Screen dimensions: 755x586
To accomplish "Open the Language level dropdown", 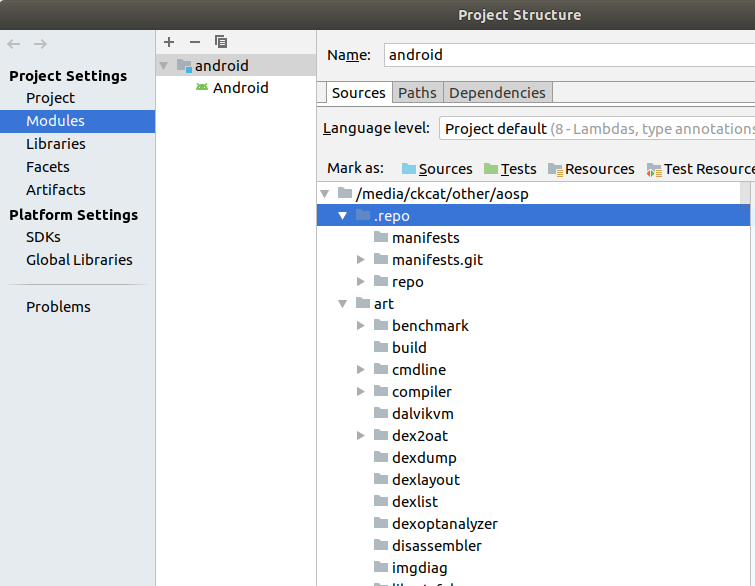I will tap(596, 128).
